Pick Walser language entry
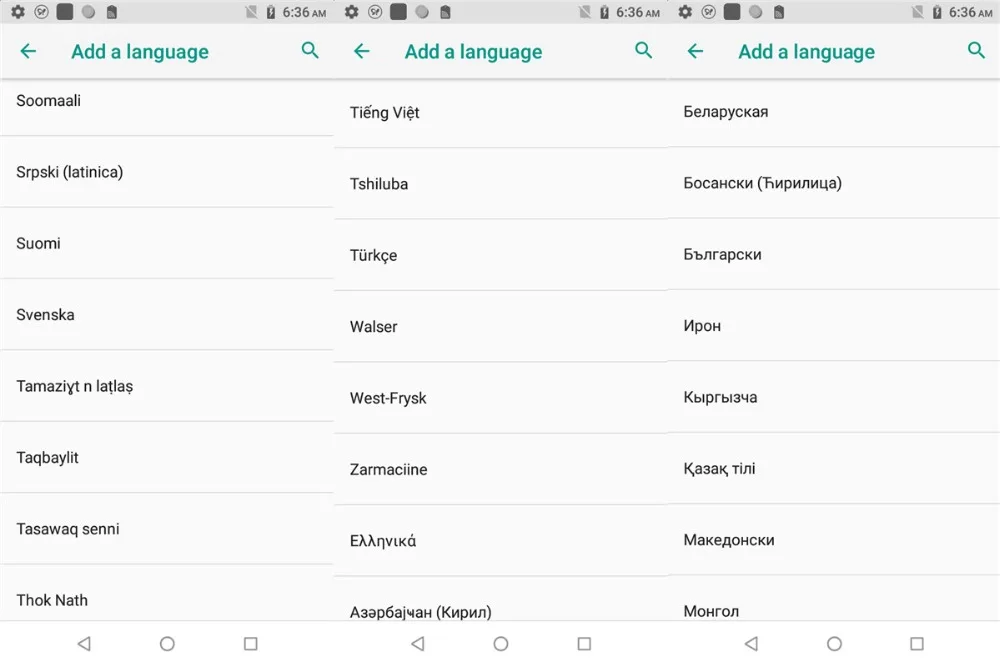The image size is (1000, 667). (501, 326)
